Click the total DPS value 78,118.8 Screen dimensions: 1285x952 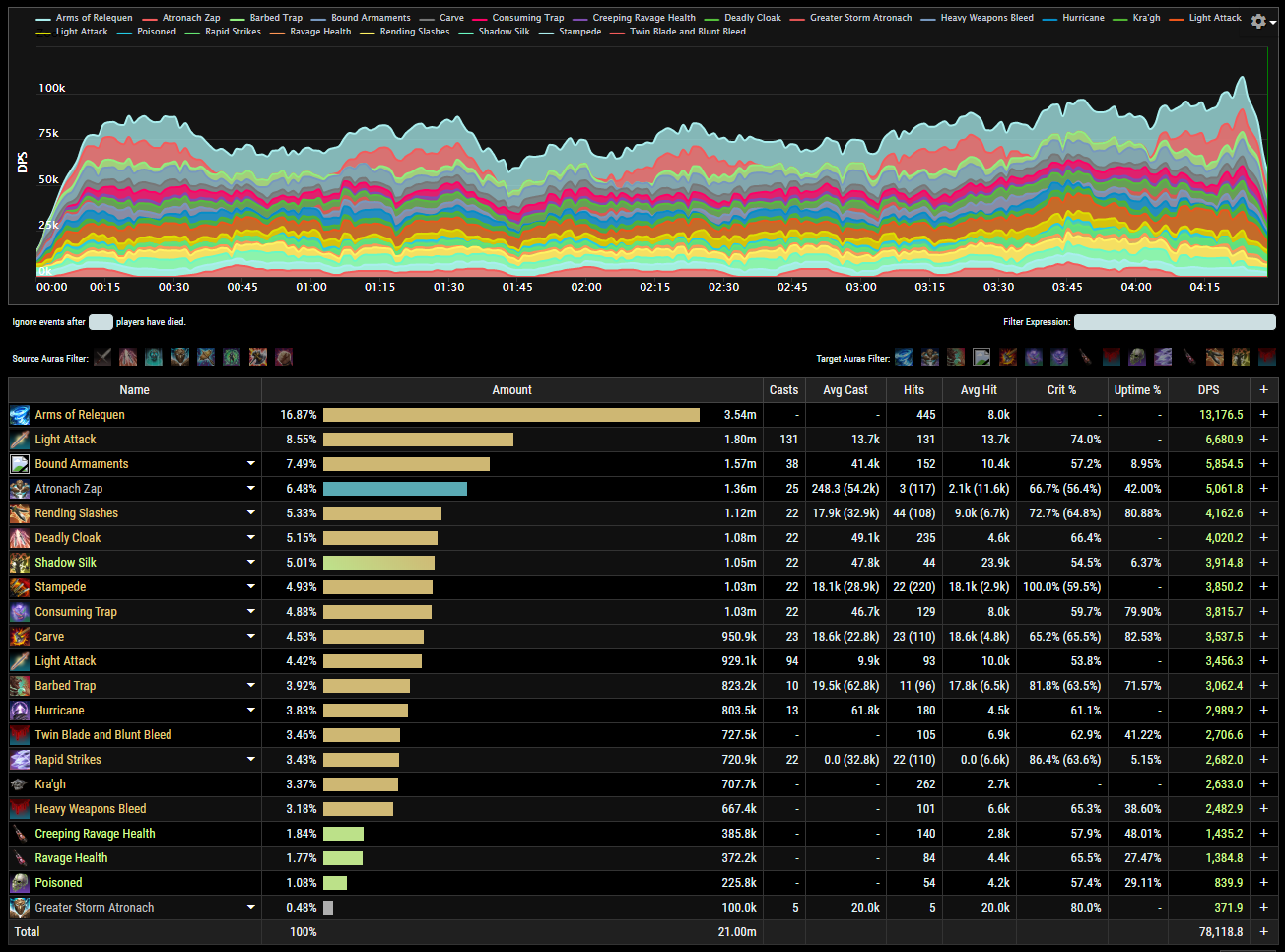coord(1221,932)
